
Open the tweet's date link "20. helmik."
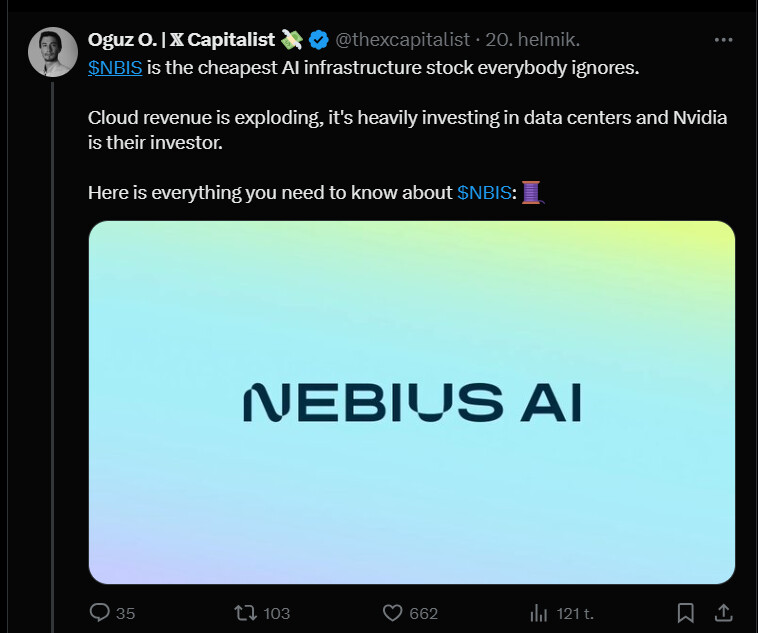click(x=533, y=40)
